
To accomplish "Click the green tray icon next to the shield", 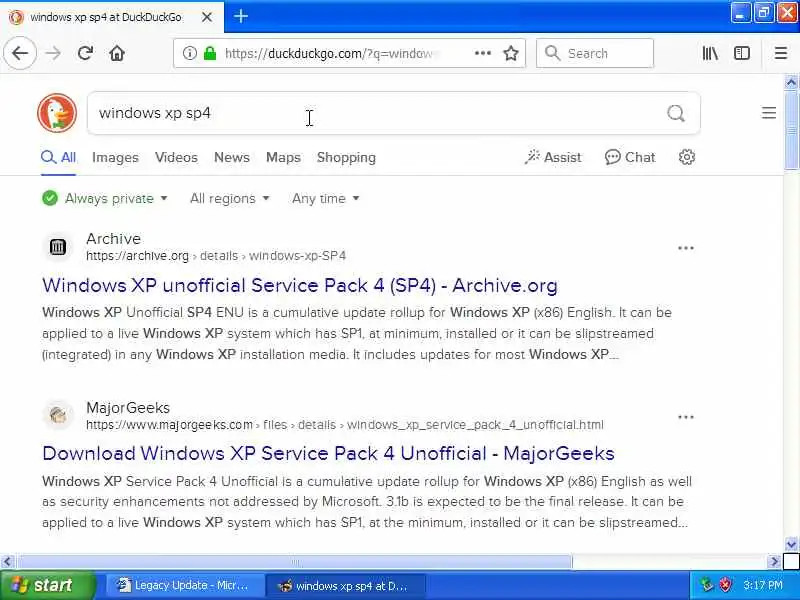I will coord(707,585).
